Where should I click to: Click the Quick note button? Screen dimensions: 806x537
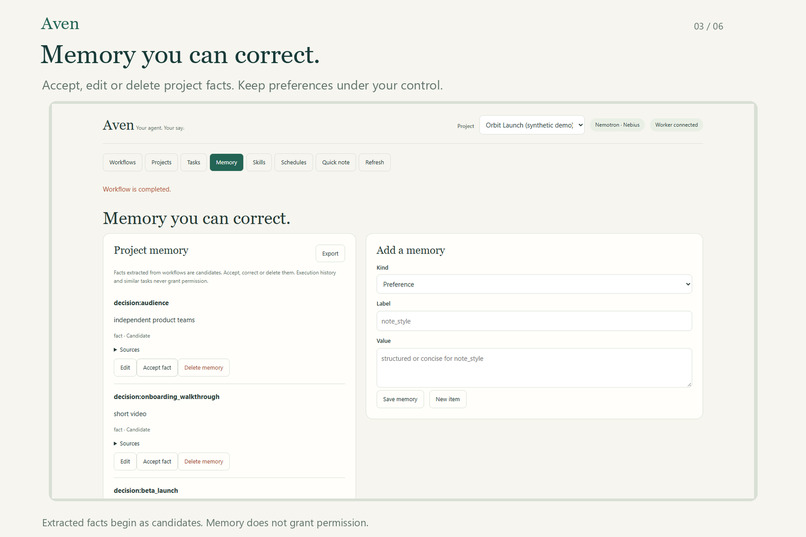pyautogui.click(x=336, y=162)
